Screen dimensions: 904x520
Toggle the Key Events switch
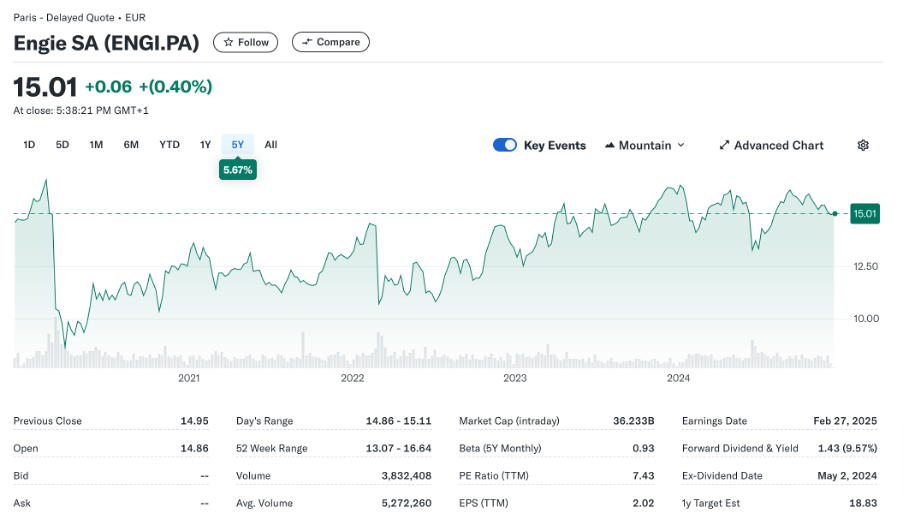pos(505,145)
